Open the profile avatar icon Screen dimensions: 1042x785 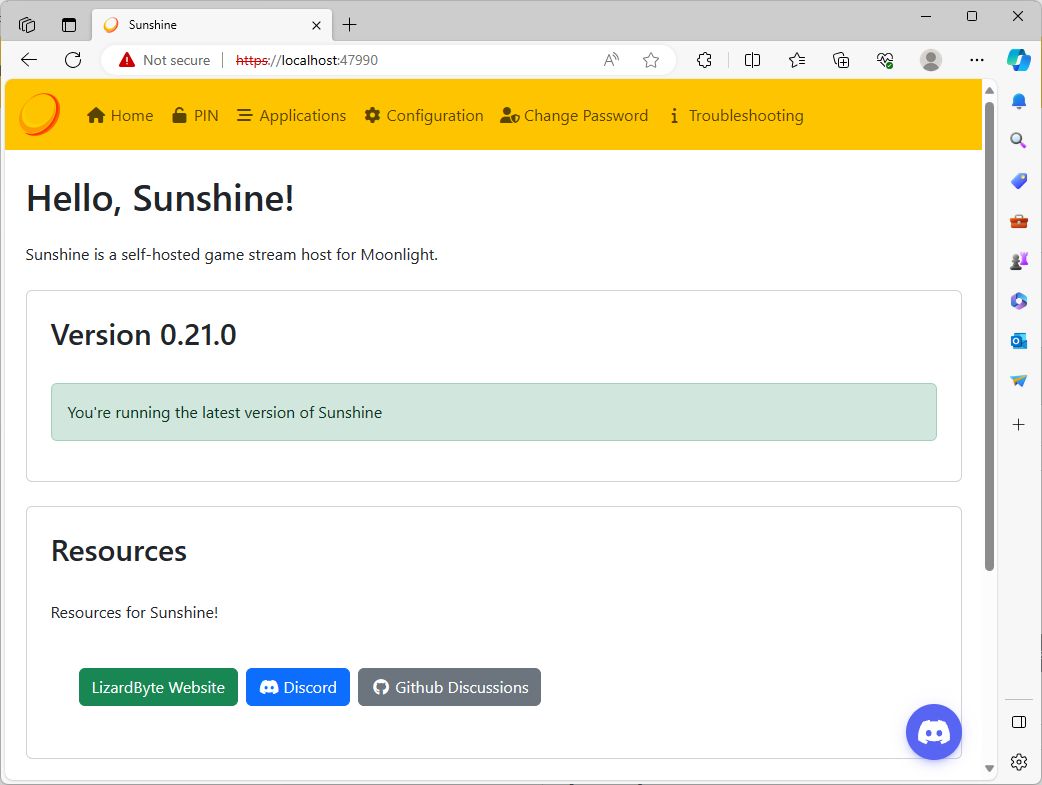(930, 60)
